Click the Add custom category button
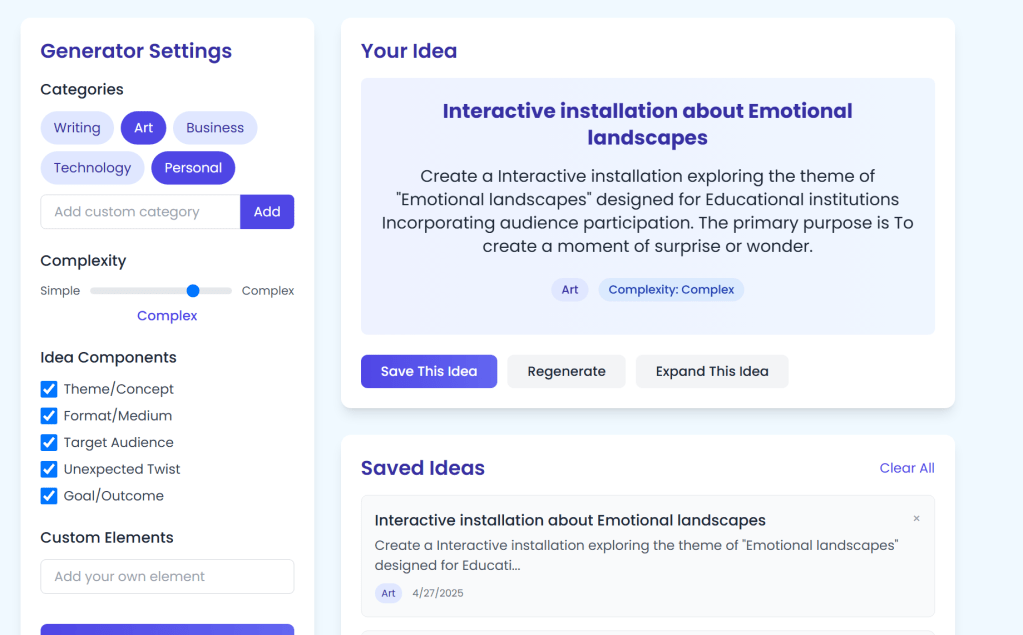 point(267,212)
